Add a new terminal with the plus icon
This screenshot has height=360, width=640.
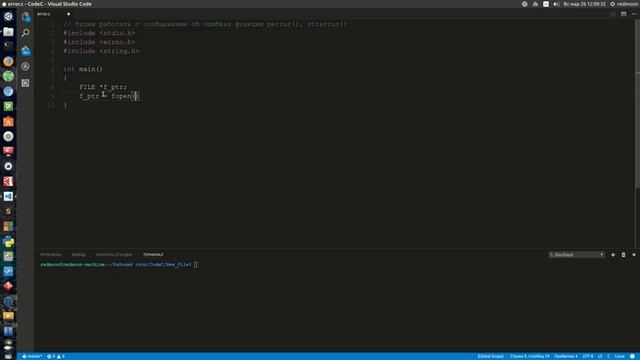tap(613, 255)
